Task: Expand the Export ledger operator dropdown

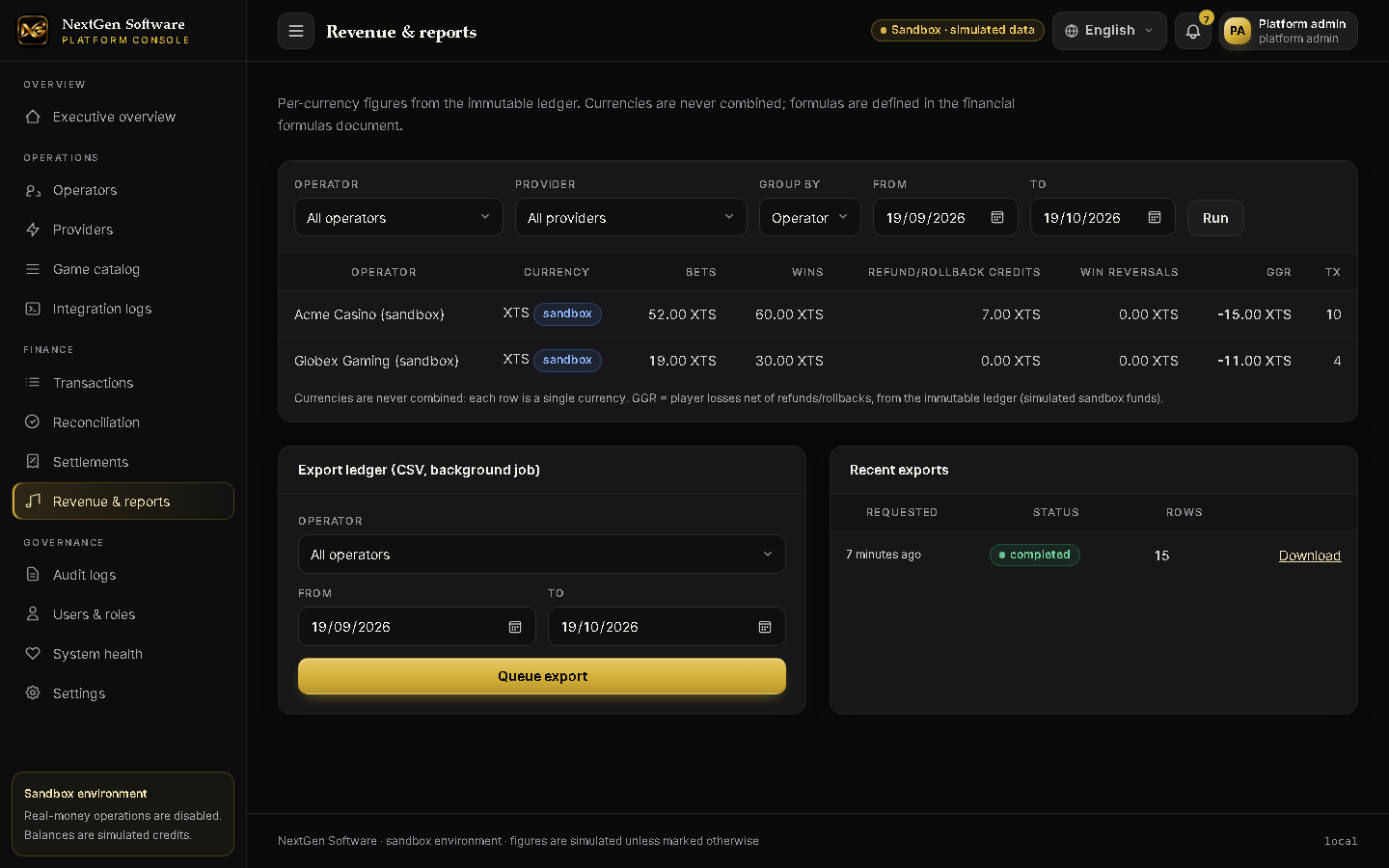Action: [x=542, y=555]
